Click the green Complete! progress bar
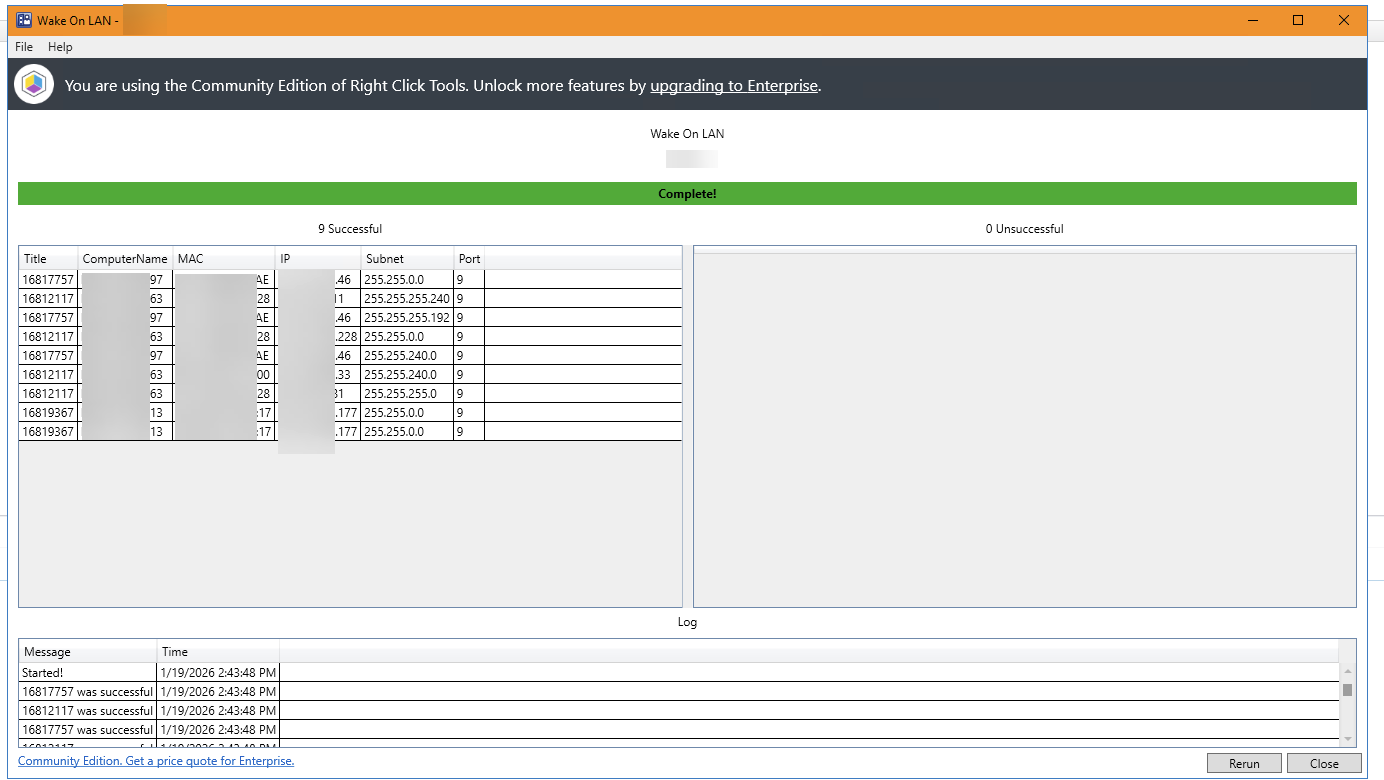The image size is (1384, 780). tap(687, 194)
